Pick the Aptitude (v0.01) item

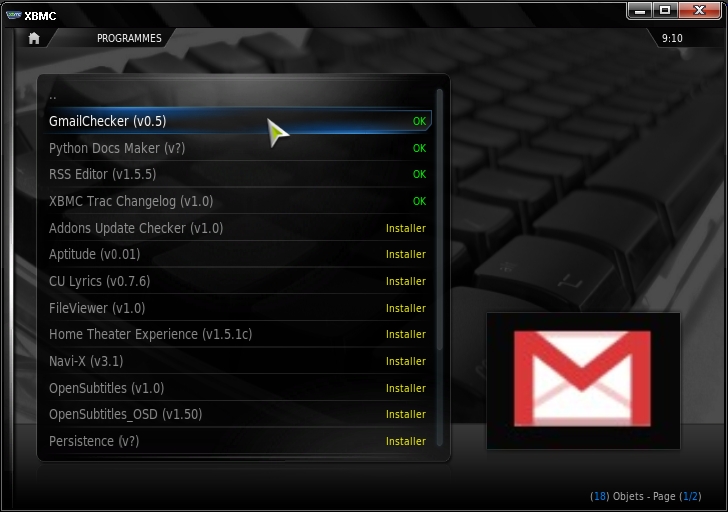click(238, 254)
